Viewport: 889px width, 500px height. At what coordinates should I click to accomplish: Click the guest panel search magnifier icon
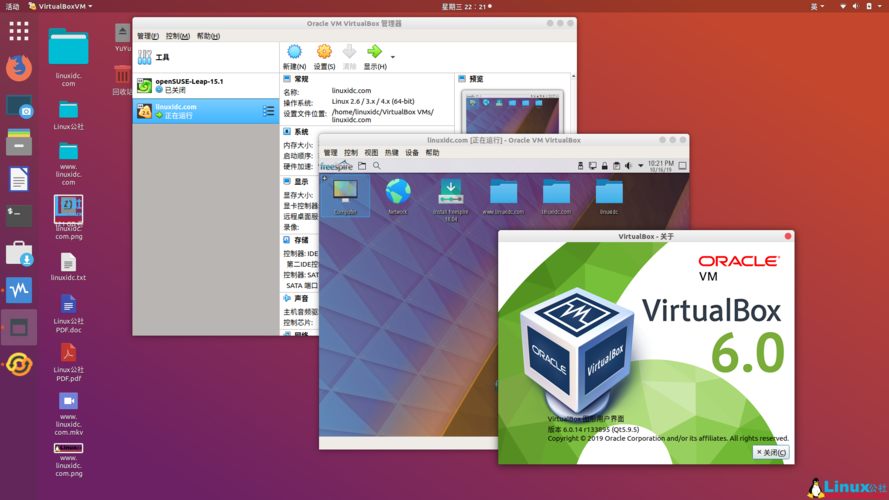pos(376,166)
